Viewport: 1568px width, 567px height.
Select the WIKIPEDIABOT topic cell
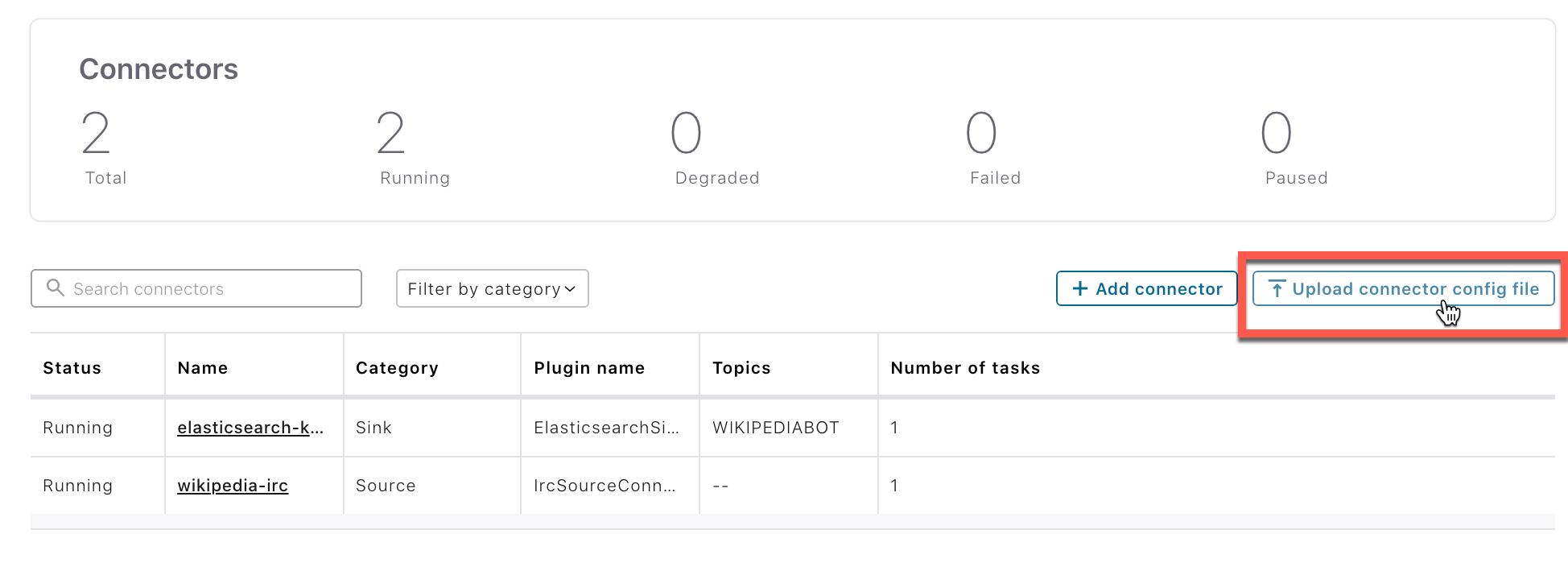click(x=776, y=428)
